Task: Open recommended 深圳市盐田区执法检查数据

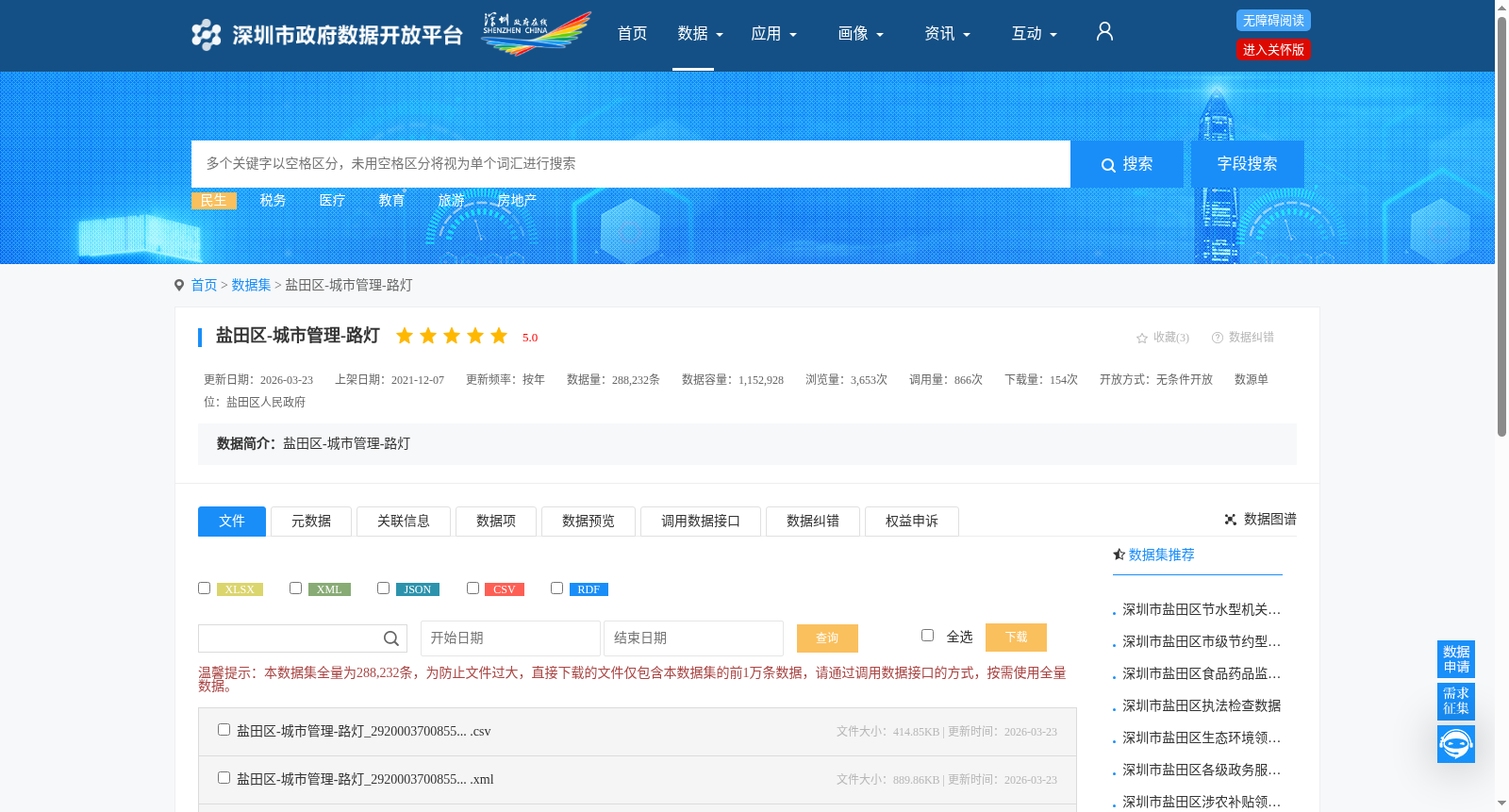Action: [1202, 706]
